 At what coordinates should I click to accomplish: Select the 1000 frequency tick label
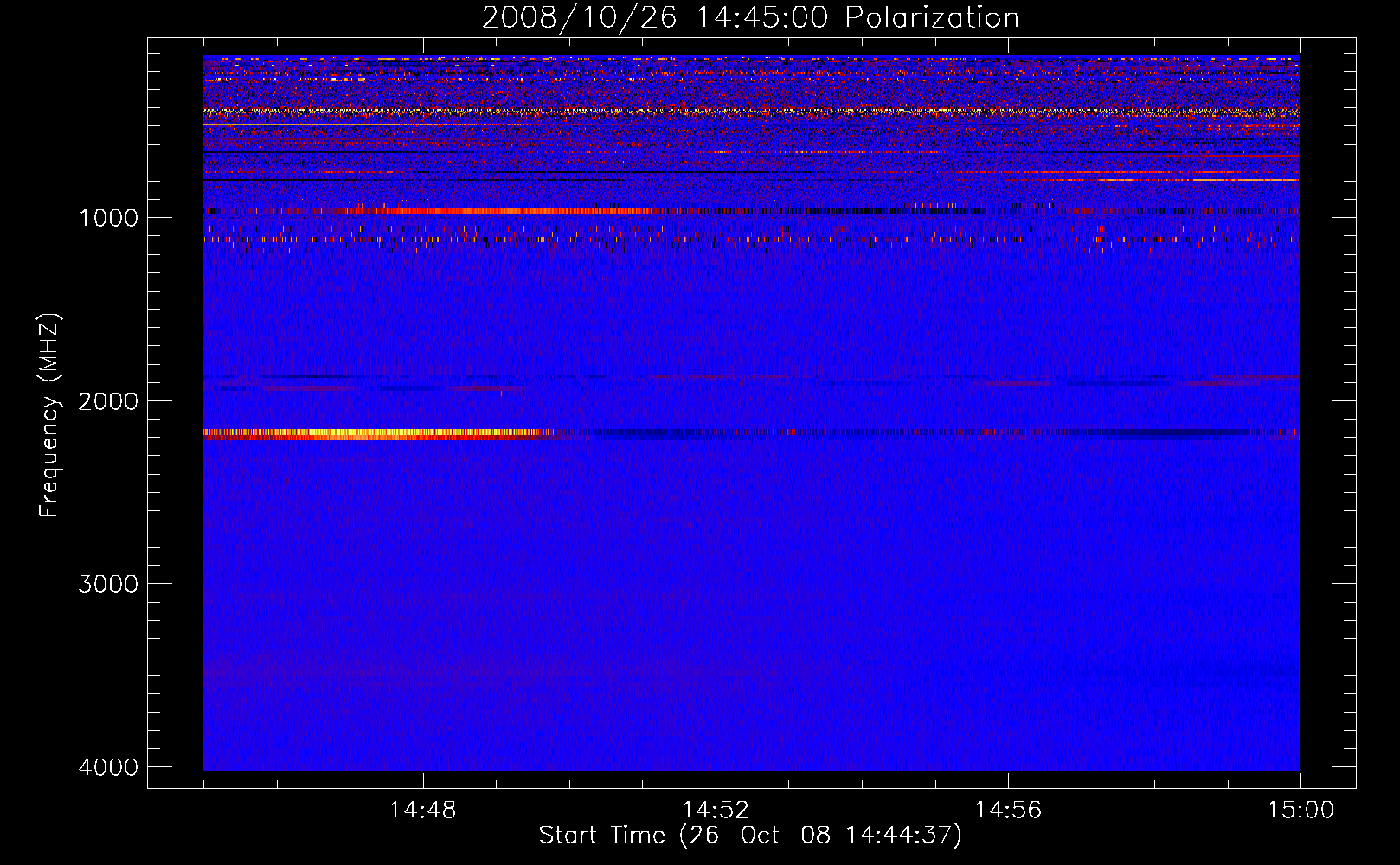pos(108,217)
